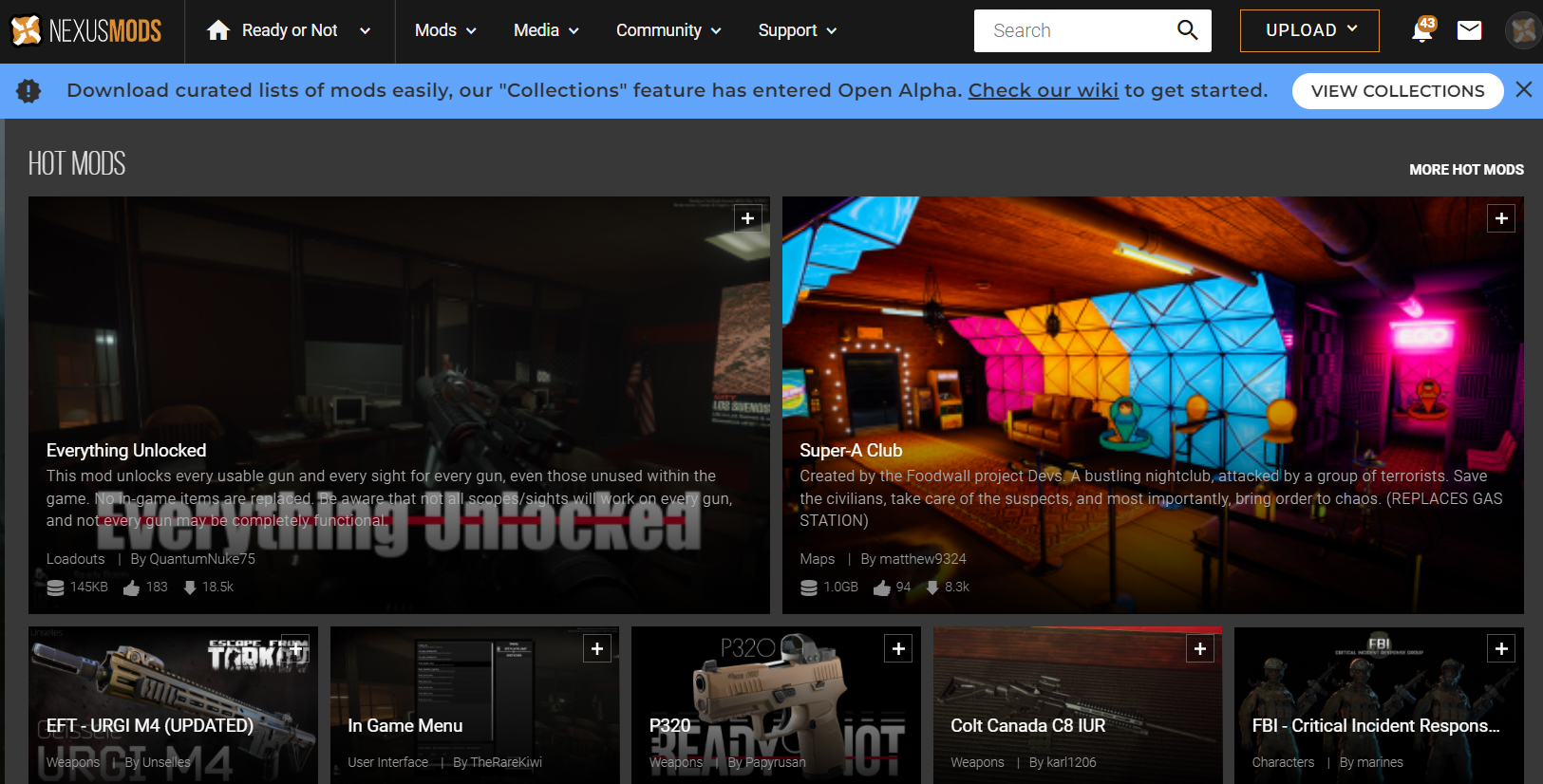
Task: Click the 145KB file size icon
Action: pos(56,588)
